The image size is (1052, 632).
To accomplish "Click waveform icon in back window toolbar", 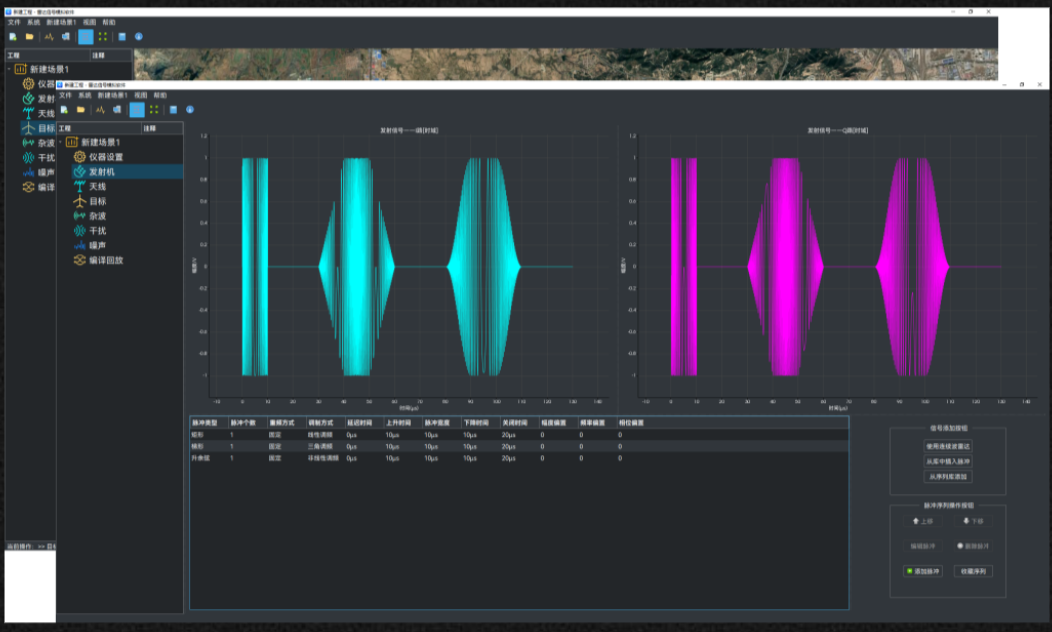I will [x=49, y=36].
